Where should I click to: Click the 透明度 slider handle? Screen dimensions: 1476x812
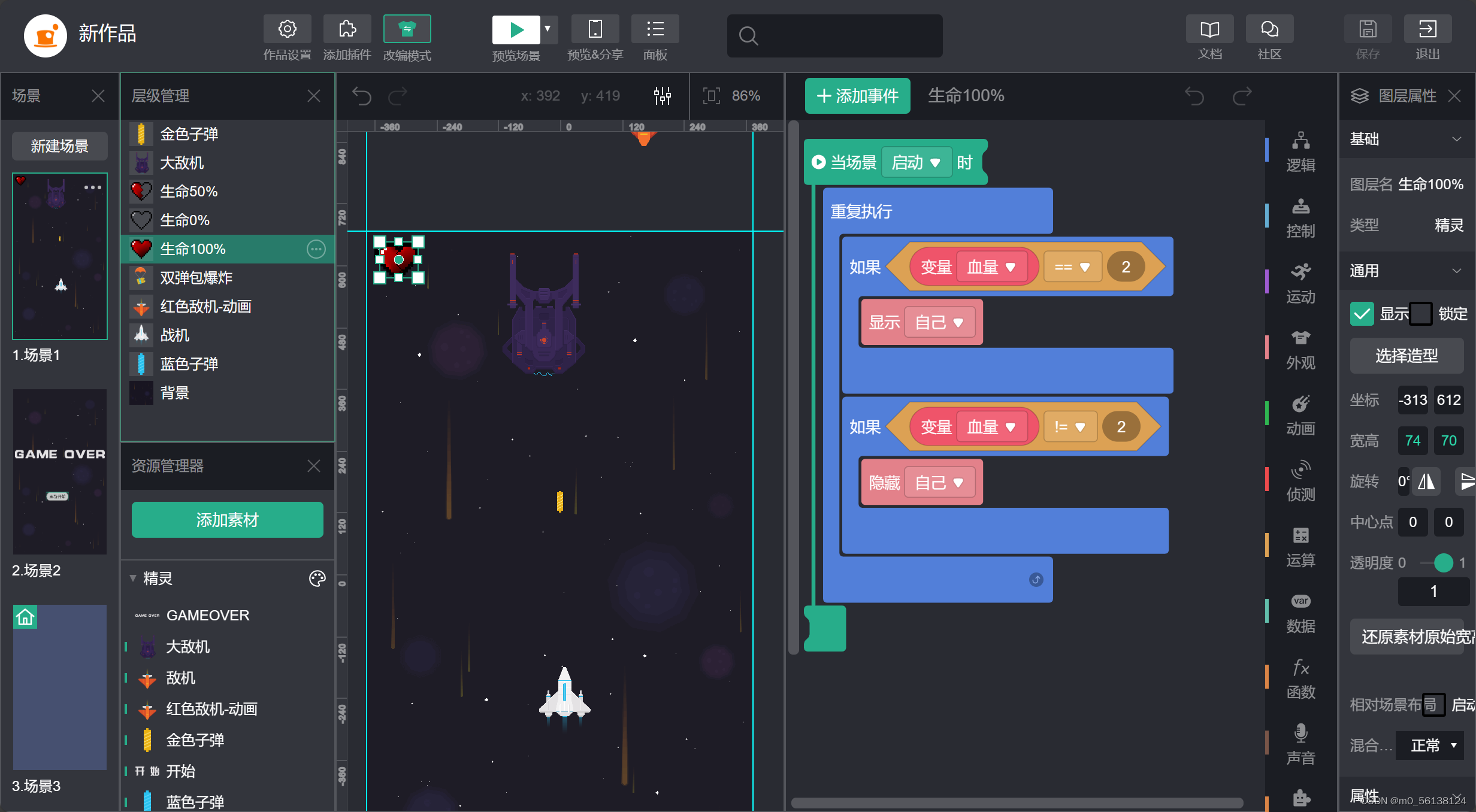click(1443, 563)
